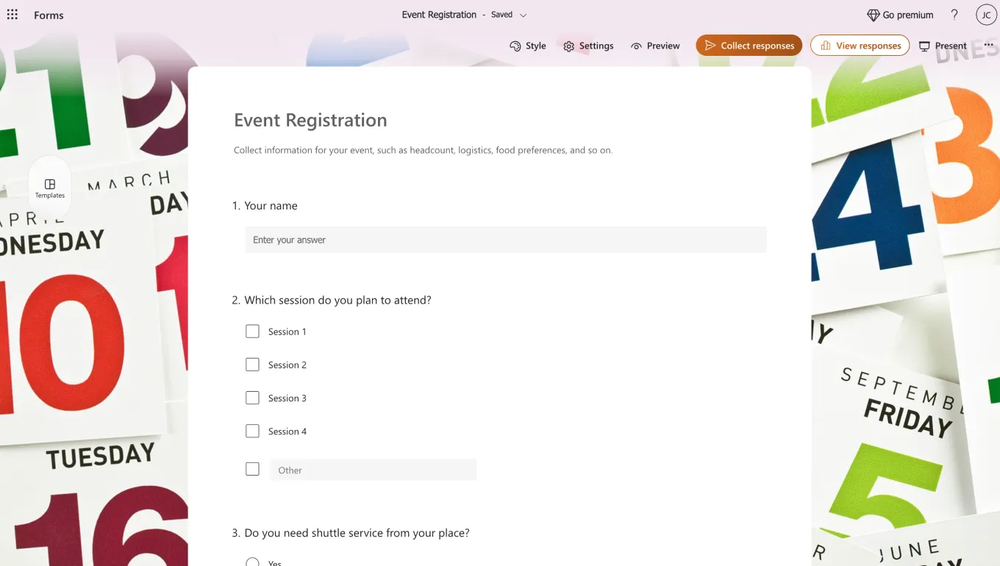
Task: Click the Your name answer field
Action: pyautogui.click(x=505, y=240)
